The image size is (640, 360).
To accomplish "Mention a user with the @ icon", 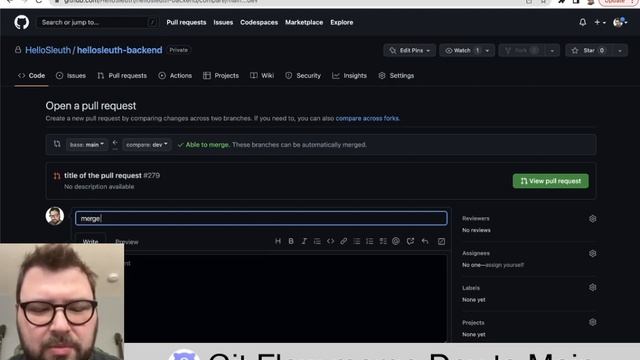I will 396,241.
